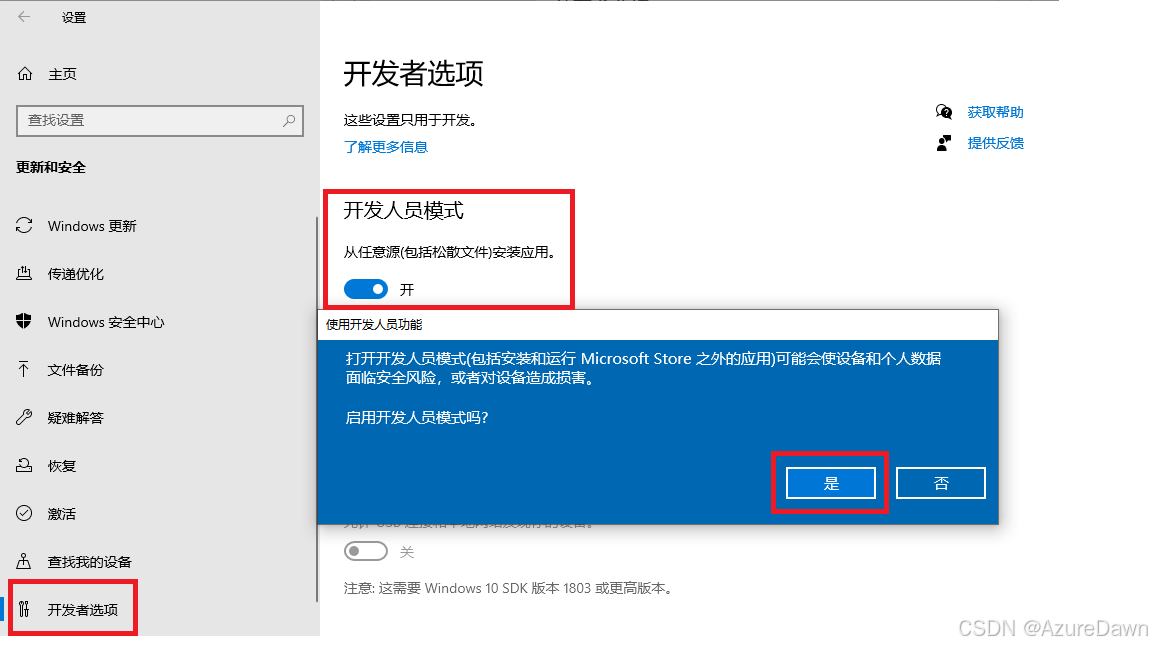Select the 传递优化 icon
1152x648 pixels.
(24, 273)
